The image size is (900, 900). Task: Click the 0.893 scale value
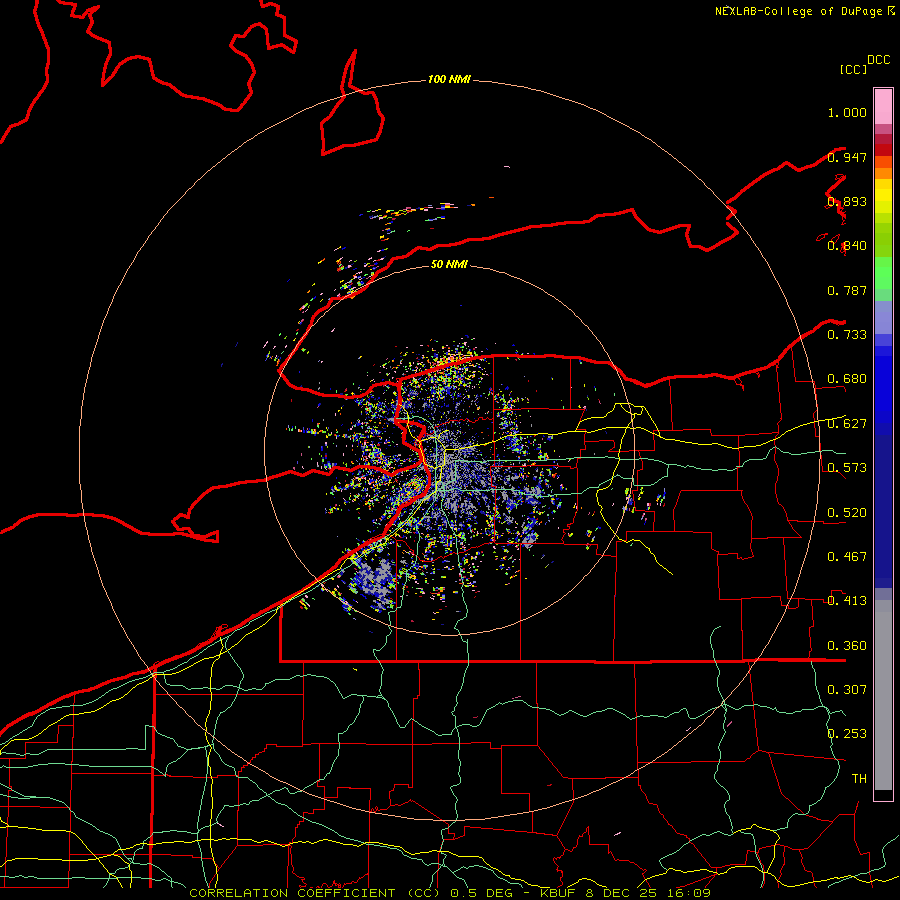pos(847,201)
